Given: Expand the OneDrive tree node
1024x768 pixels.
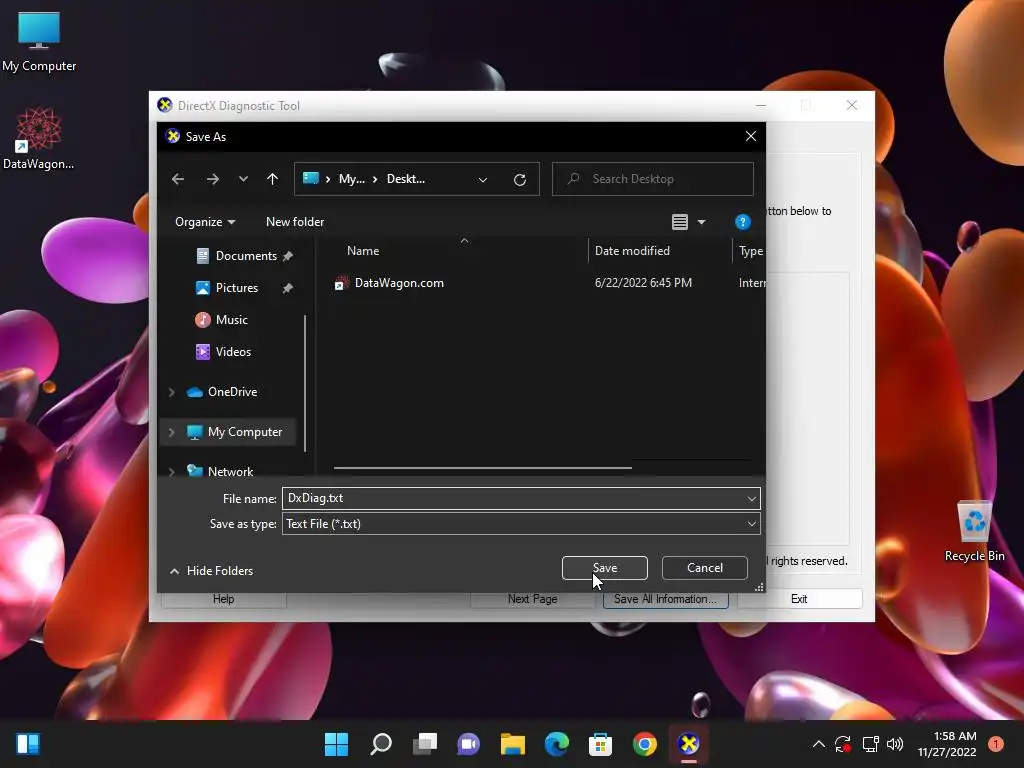Looking at the screenshot, I should tap(172, 392).
